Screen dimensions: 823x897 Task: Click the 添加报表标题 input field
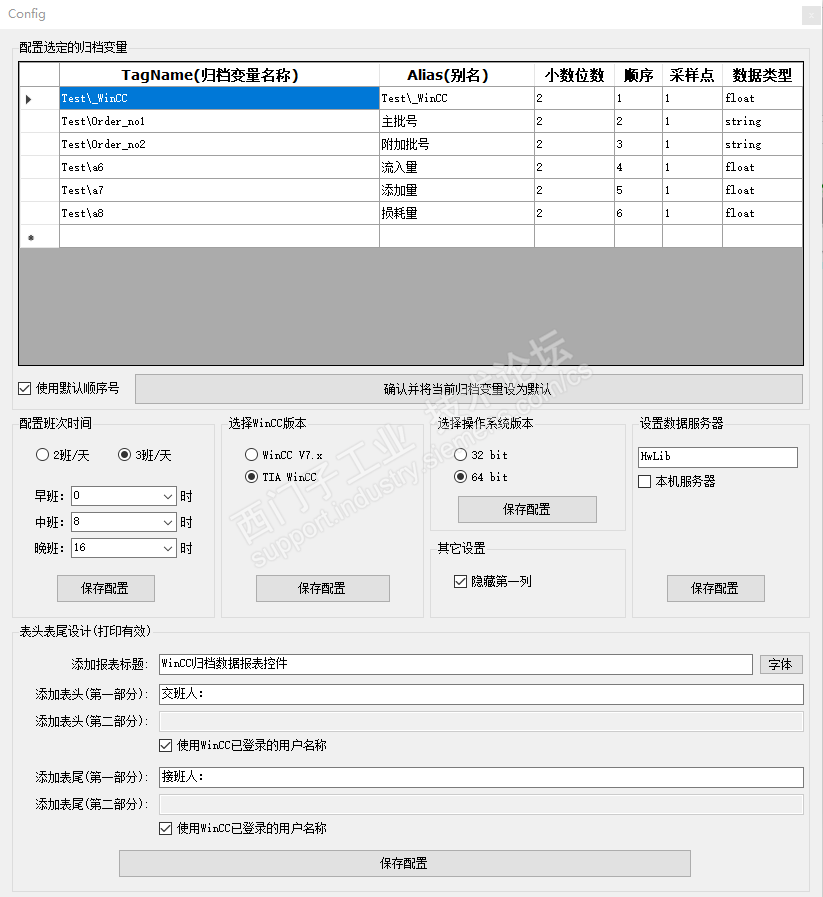point(455,664)
